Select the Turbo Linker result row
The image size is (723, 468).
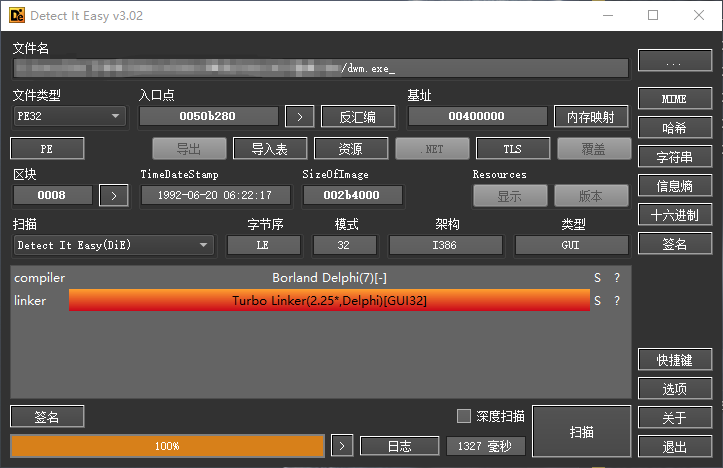click(x=329, y=301)
